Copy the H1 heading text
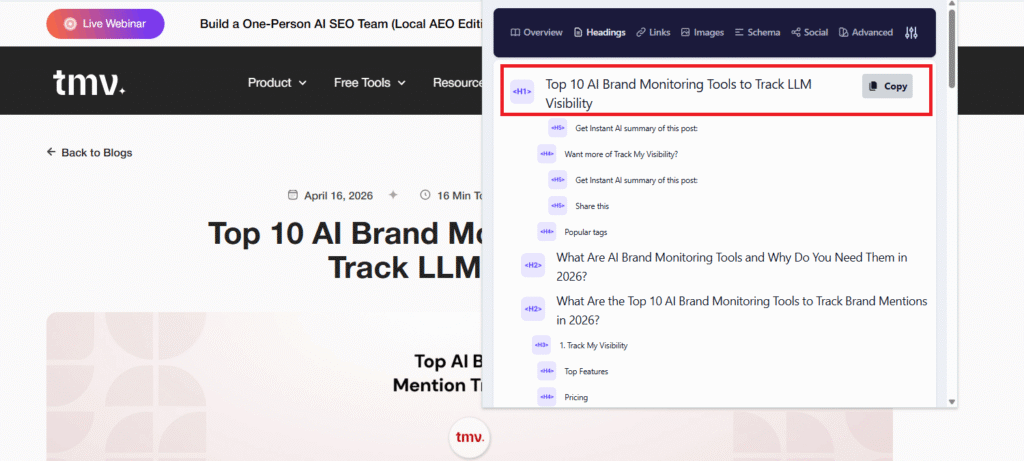 (x=887, y=86)
